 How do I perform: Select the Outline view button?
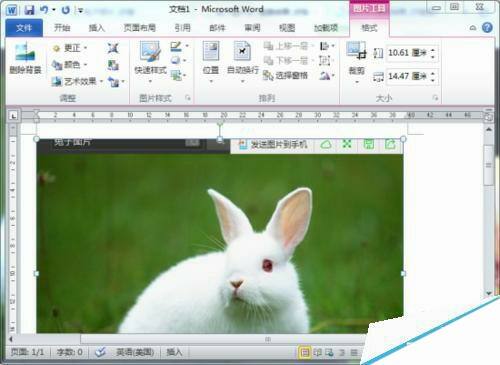342,352
